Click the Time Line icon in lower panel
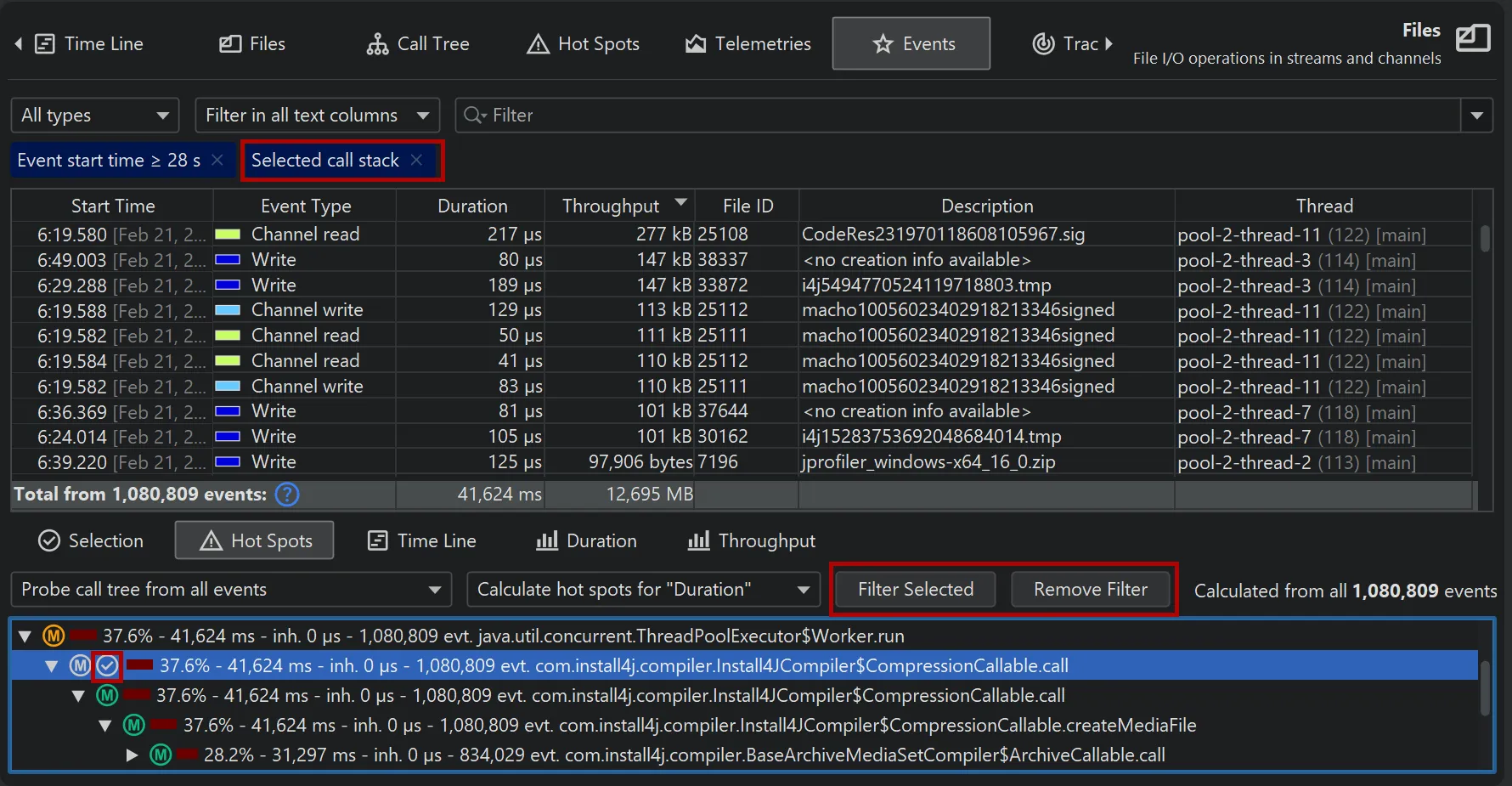This screenshot has width=1512, height=786. tap(376, 540)
